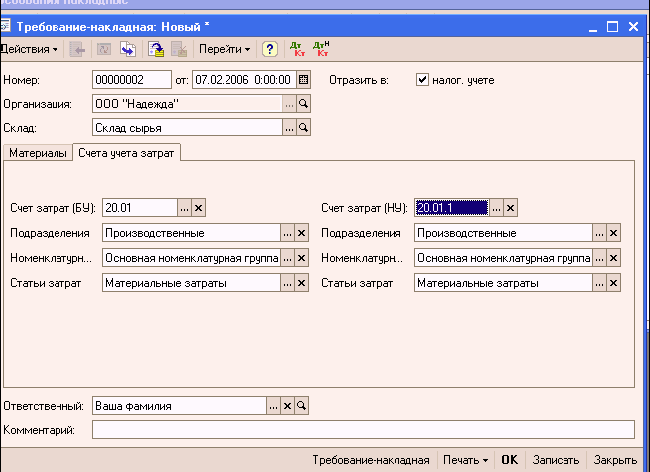The height and width of the screenshot is (472, 650).
Task: Click into the Комментарий text field
Action: [362, 430]
